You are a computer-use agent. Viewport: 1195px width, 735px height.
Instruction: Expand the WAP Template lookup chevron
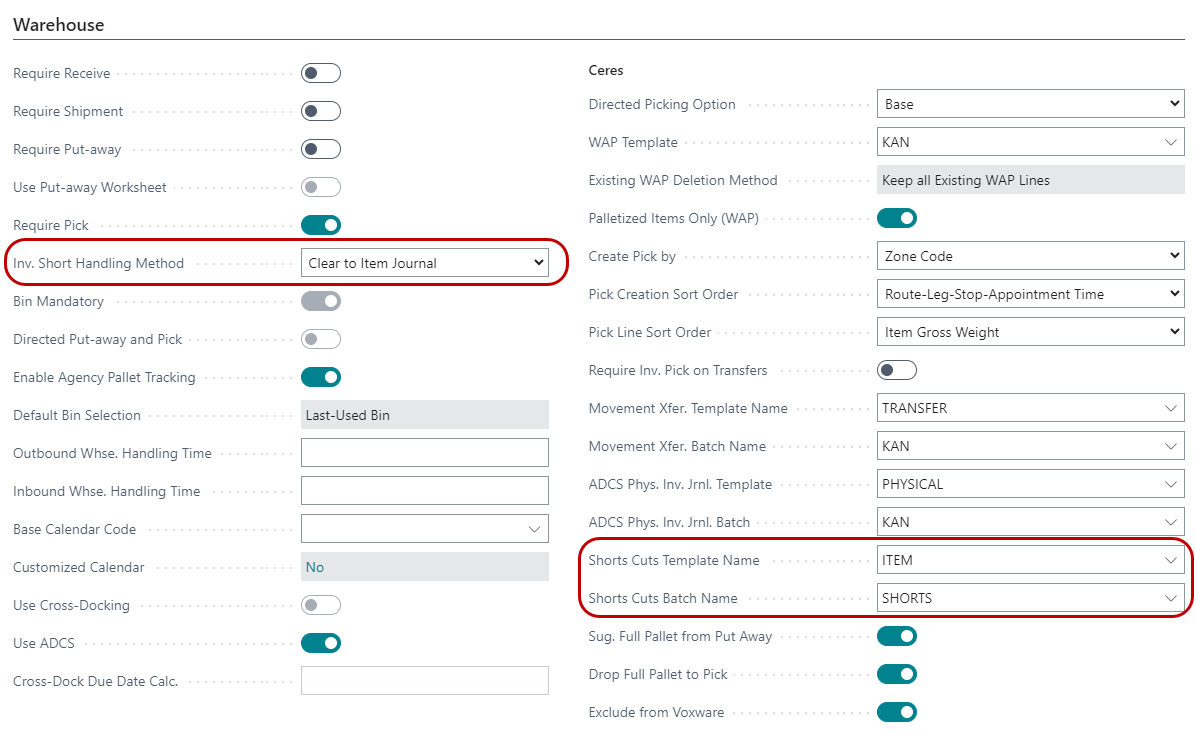coord(1171,142)
